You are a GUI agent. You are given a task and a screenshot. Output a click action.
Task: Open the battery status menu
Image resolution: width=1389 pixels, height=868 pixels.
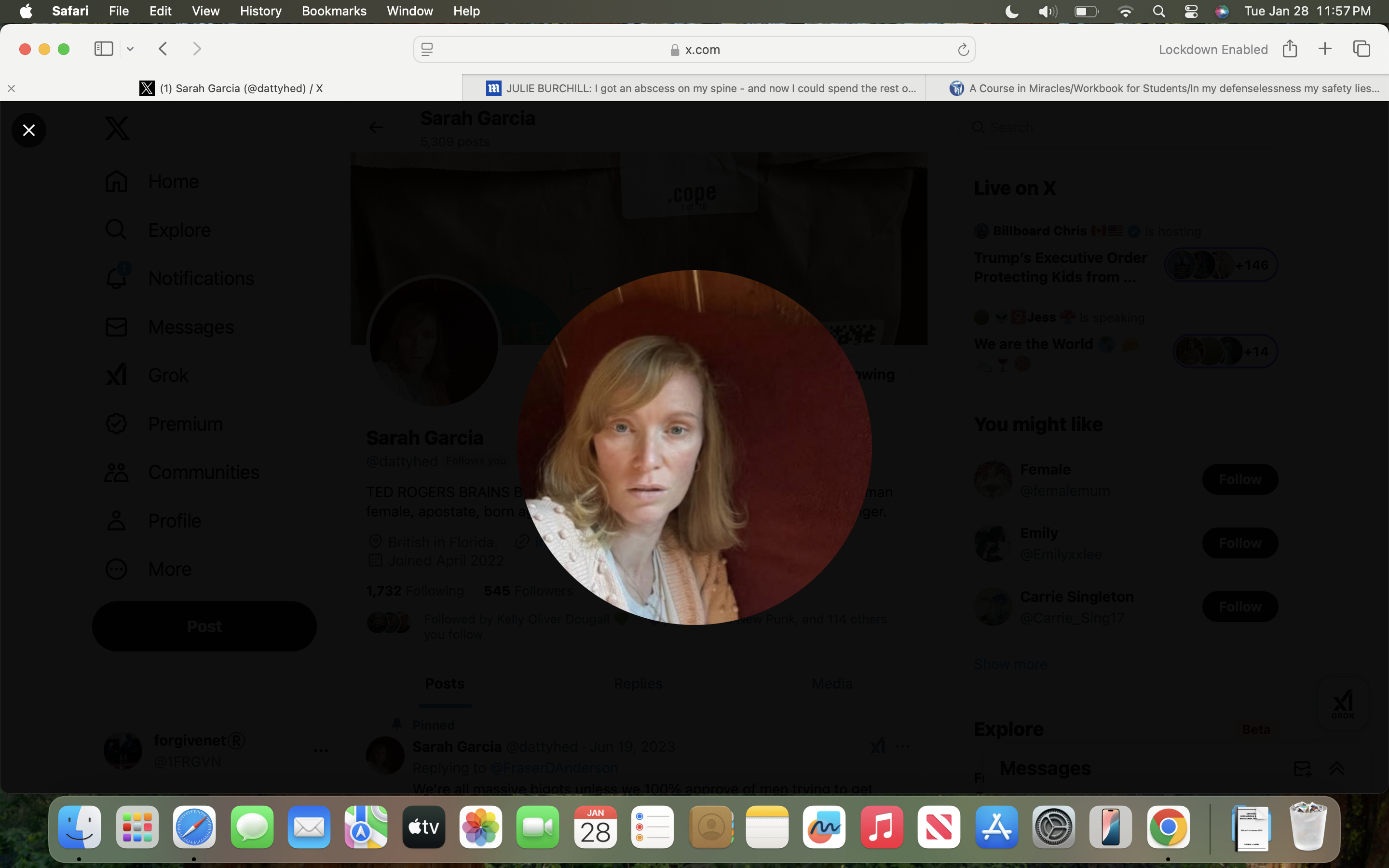(x=1086, y=12)
